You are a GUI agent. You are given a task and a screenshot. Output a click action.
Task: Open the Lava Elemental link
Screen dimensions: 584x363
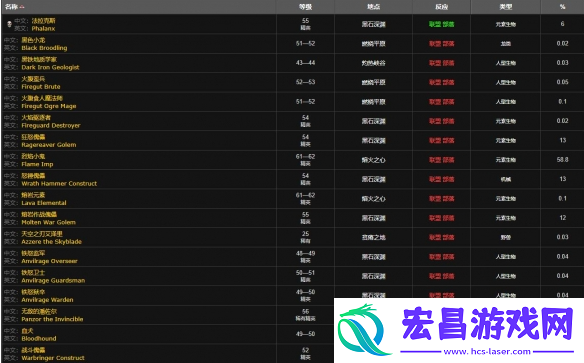coord(44,203)
